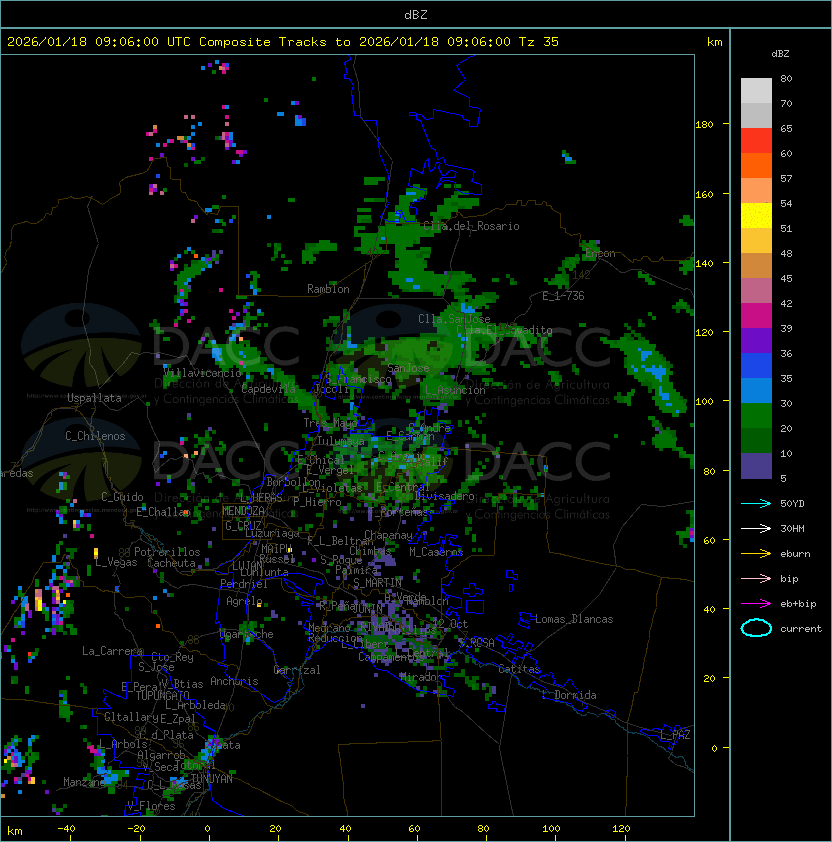
Task: Click the 'L_Vegas' map label
Action: point(116,562)
